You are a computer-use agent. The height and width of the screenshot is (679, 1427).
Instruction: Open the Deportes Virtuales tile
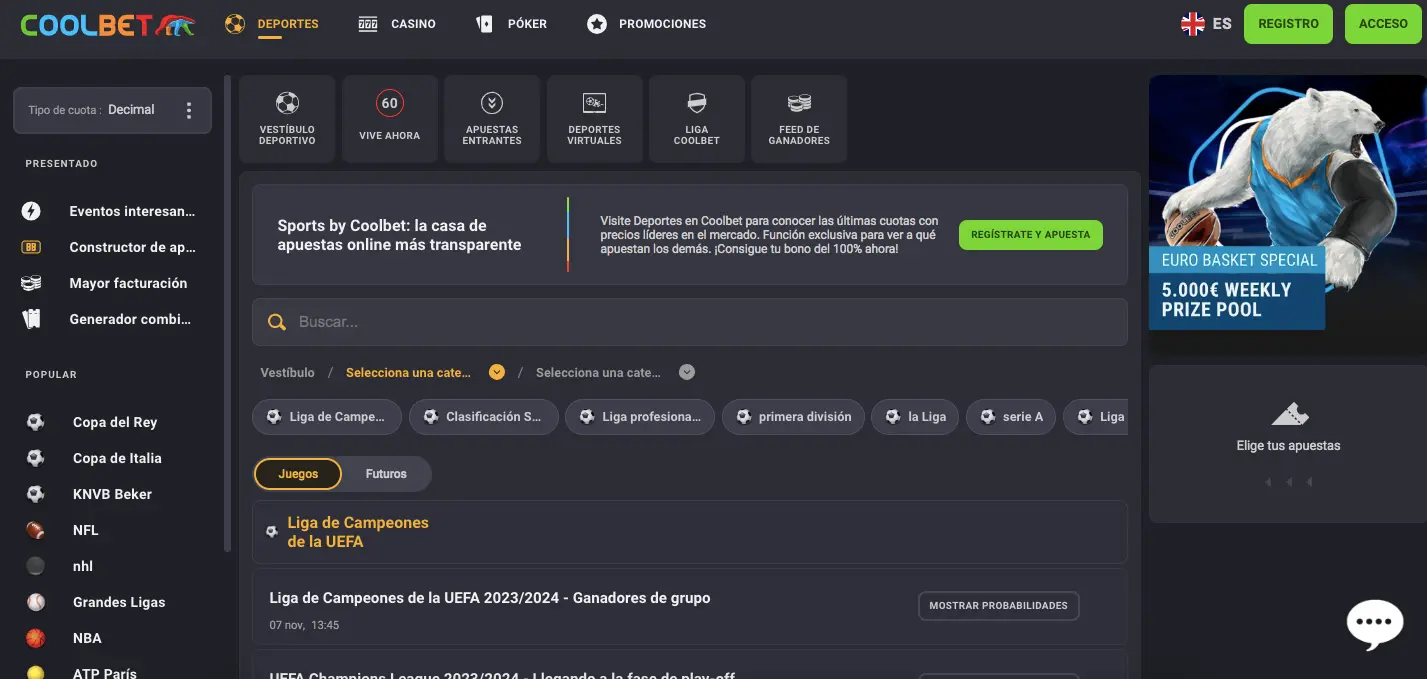[594, 119]
